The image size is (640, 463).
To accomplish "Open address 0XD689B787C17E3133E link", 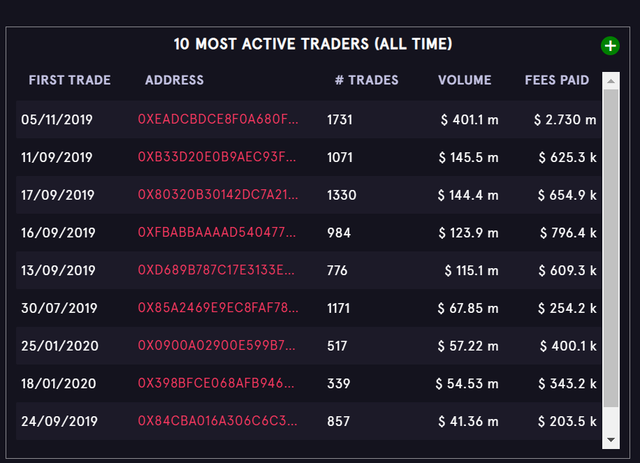I will [216, 270].
